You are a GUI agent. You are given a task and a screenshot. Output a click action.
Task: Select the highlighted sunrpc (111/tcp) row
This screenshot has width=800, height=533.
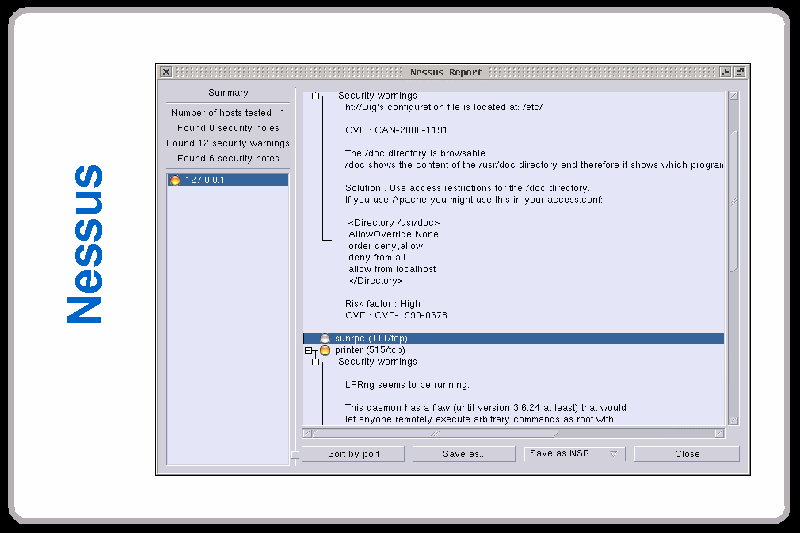click(x=513, y=338)
